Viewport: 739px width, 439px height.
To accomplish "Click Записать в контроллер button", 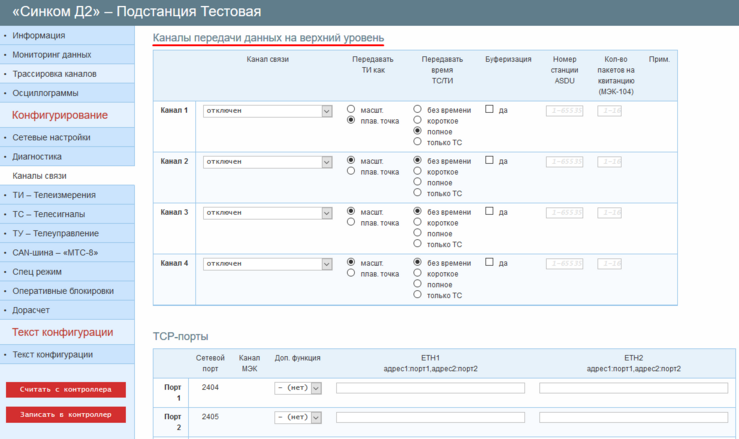I will coord(66,414).
